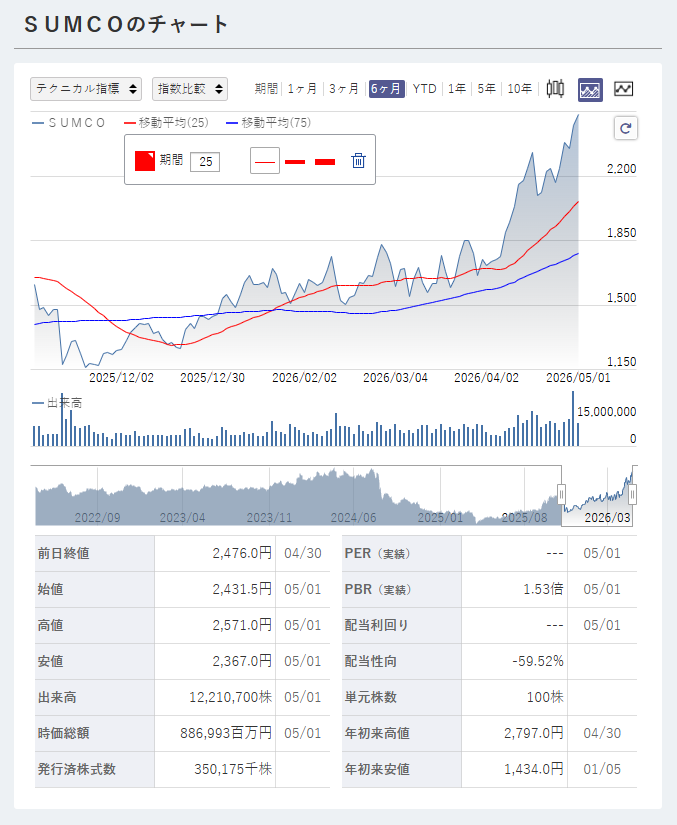Toggle the 出来高 volume legend
The image size is (677, 825).
[57, 403]
